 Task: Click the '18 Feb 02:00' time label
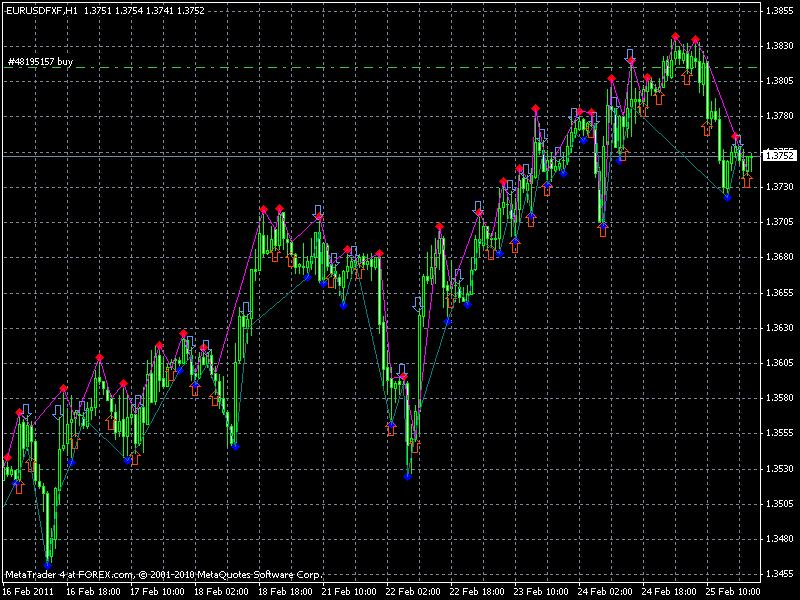click(221, 592)
